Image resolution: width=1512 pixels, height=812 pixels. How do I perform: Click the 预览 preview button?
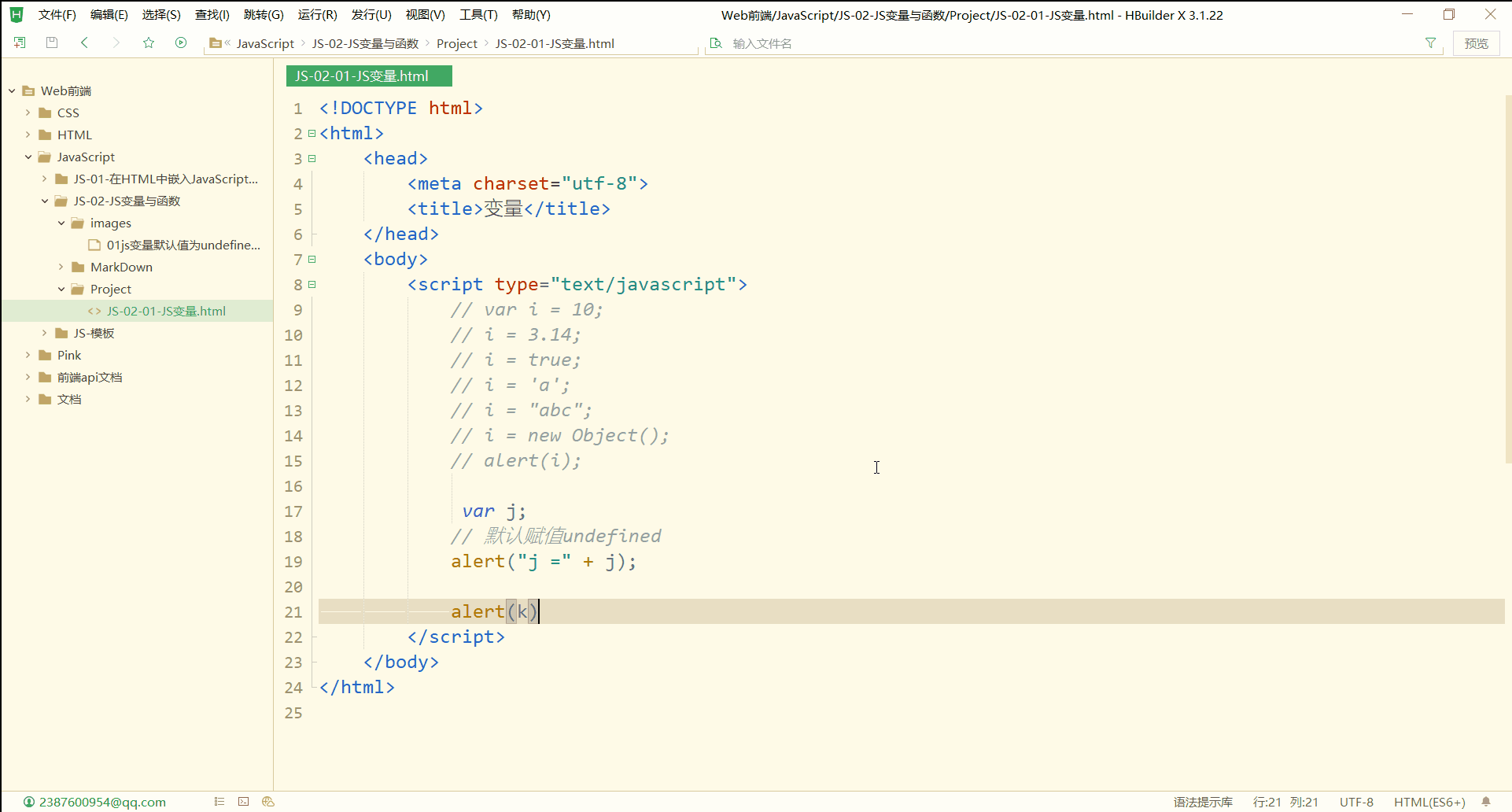(1476, 43)
